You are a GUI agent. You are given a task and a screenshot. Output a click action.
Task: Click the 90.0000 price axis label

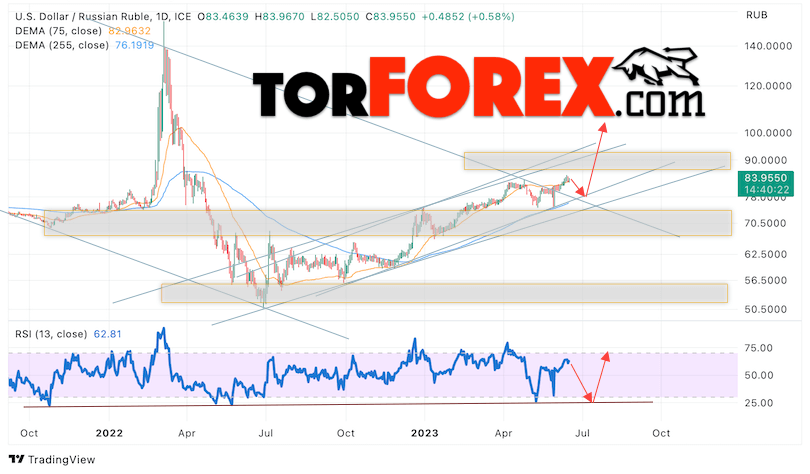click(x=766, y=160)
